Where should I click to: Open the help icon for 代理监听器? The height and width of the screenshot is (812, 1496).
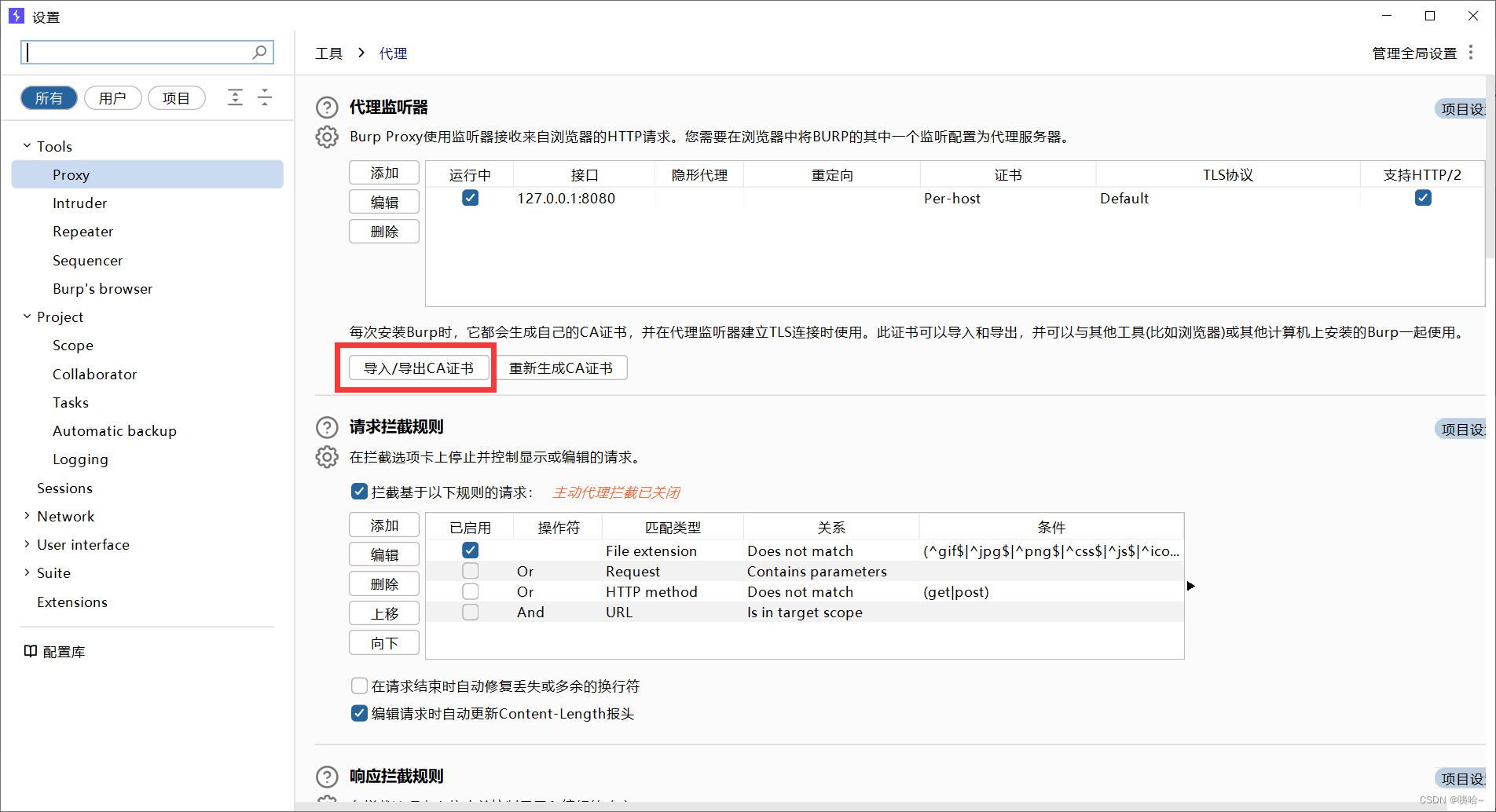[327, 108]
